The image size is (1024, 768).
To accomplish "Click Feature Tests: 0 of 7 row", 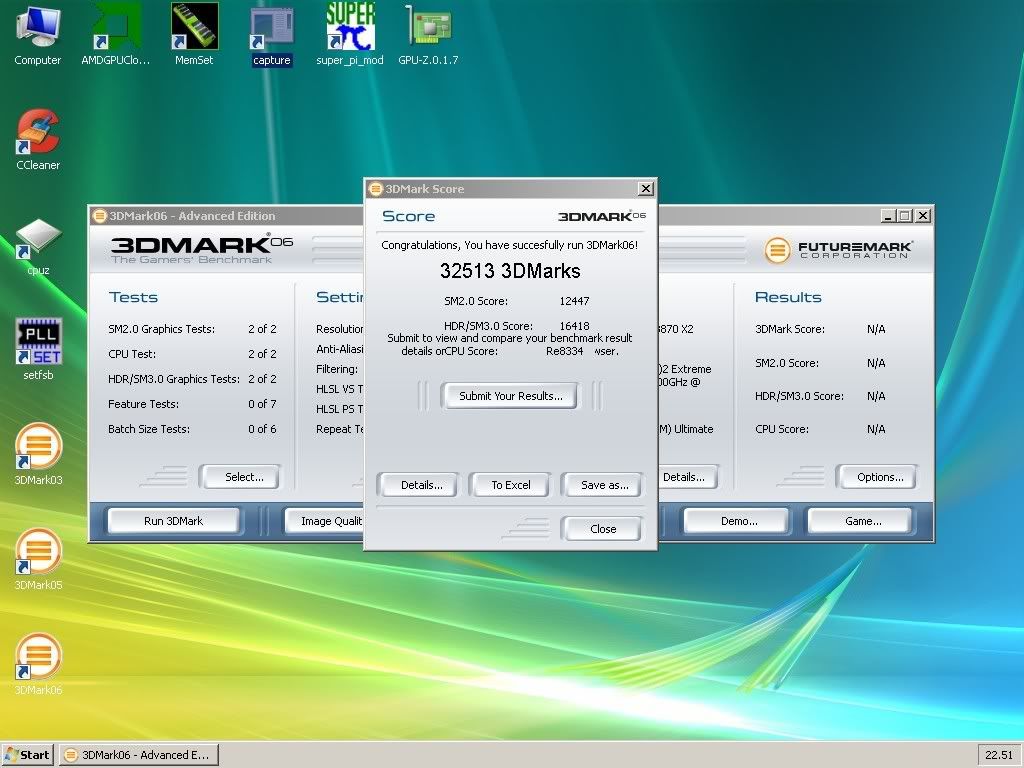I will pyautogui.click(x=192, y=404).
